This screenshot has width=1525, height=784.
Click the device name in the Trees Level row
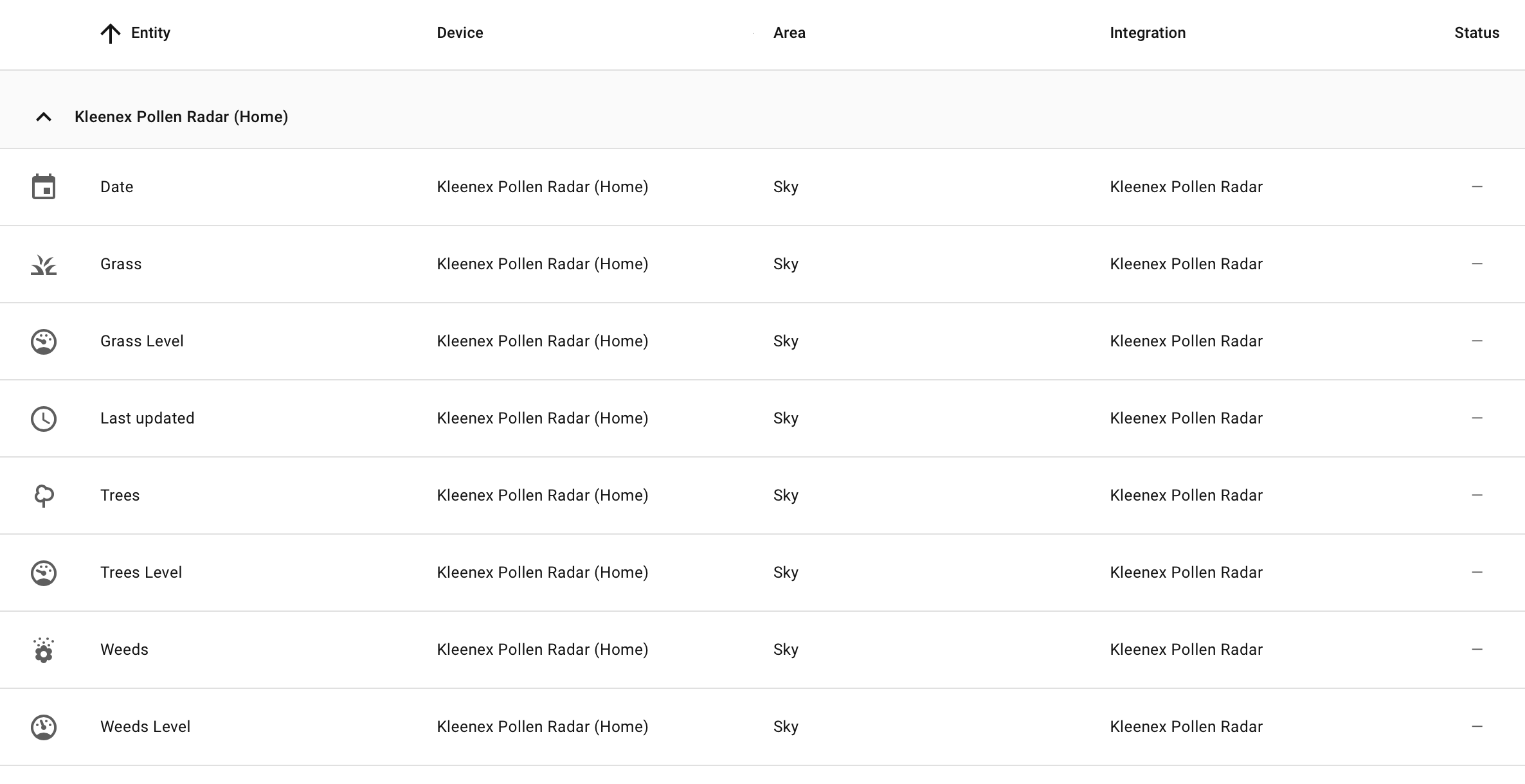click(543, 573)
